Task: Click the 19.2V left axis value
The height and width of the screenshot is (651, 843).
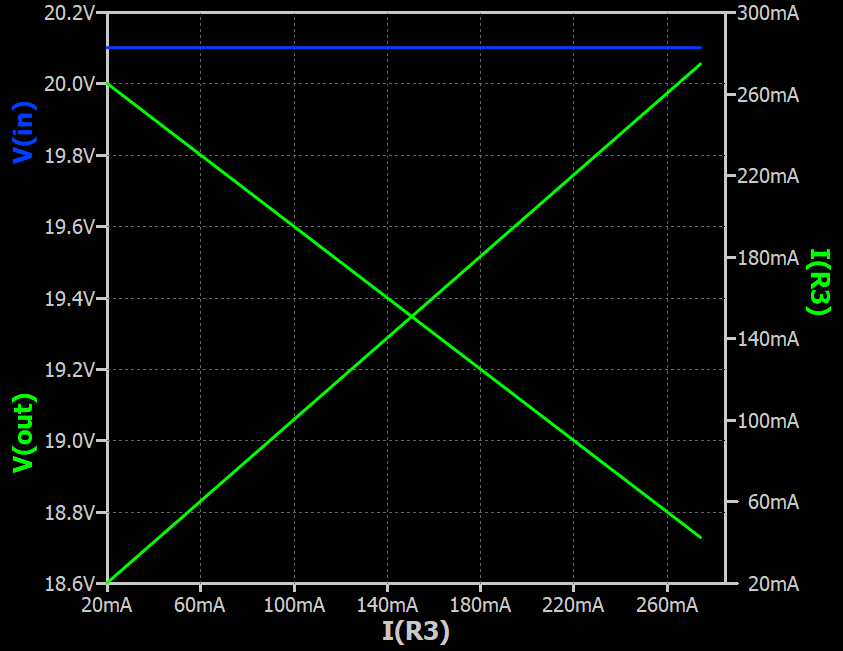Action: click(69, 370)
